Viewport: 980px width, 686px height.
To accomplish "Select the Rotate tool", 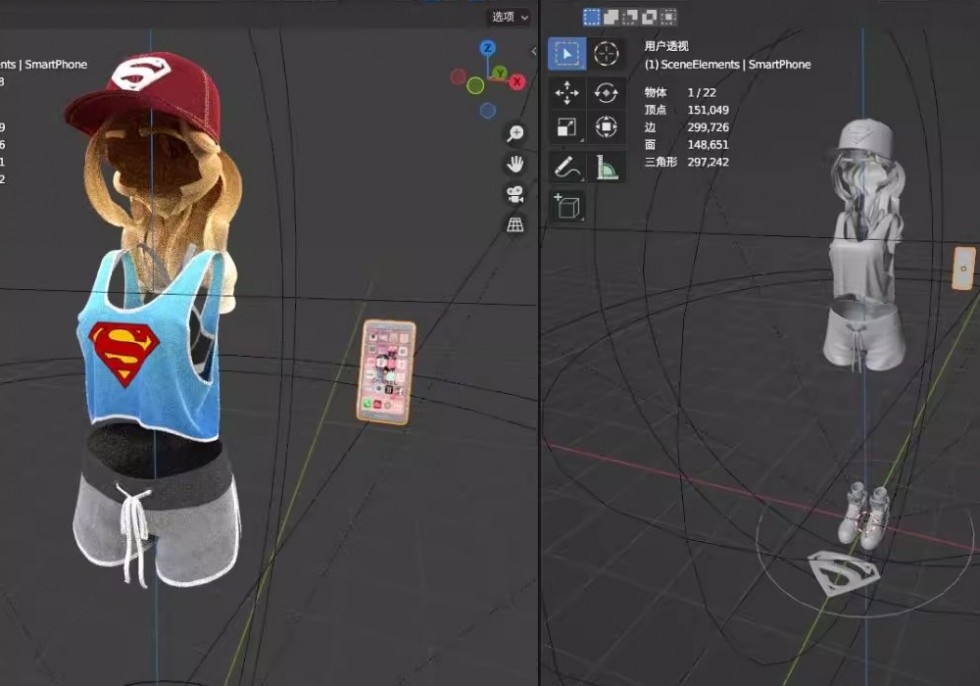I will tap(606, 93).
